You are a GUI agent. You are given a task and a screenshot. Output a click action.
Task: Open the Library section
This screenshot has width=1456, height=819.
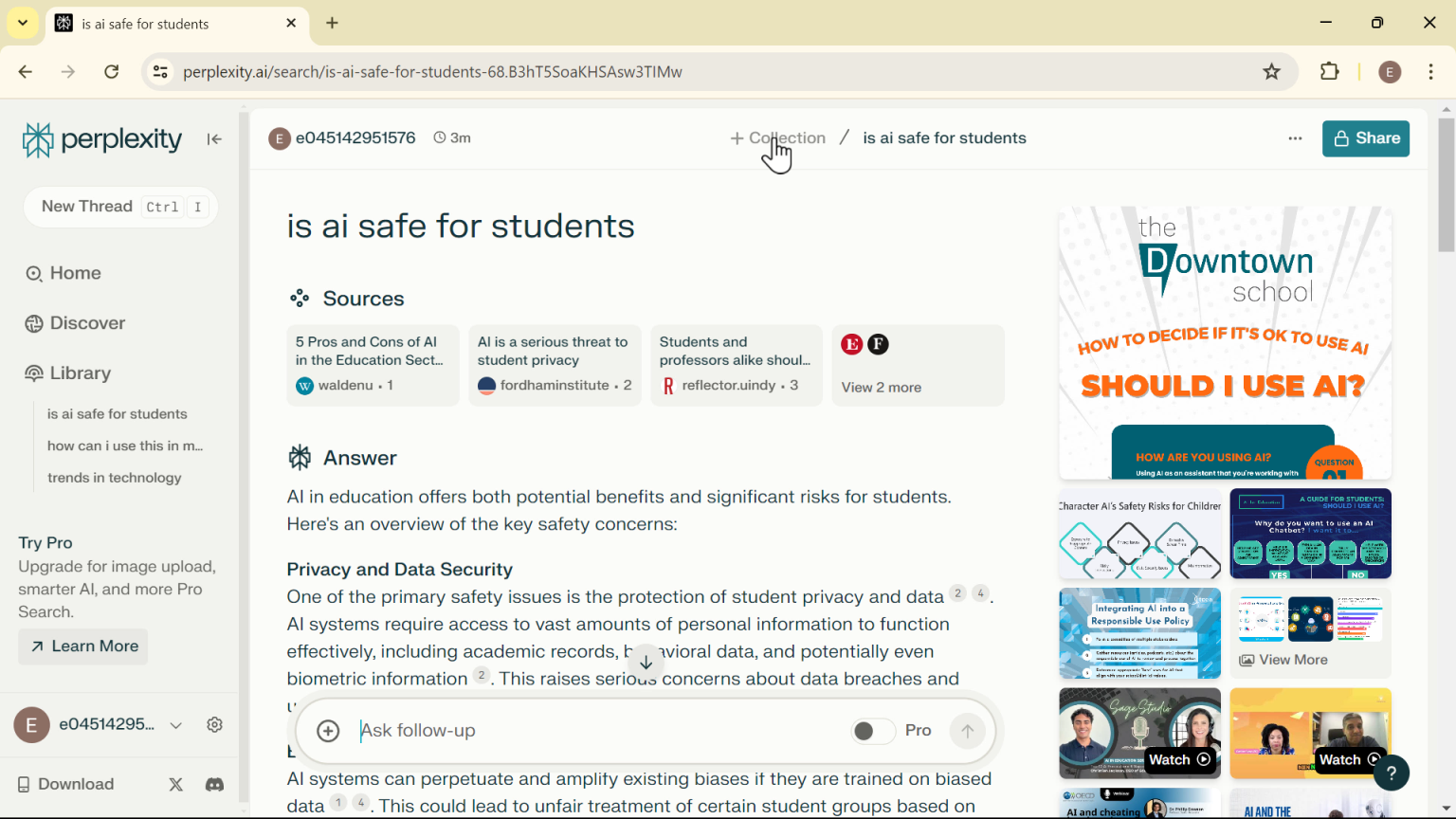(79, 373)
